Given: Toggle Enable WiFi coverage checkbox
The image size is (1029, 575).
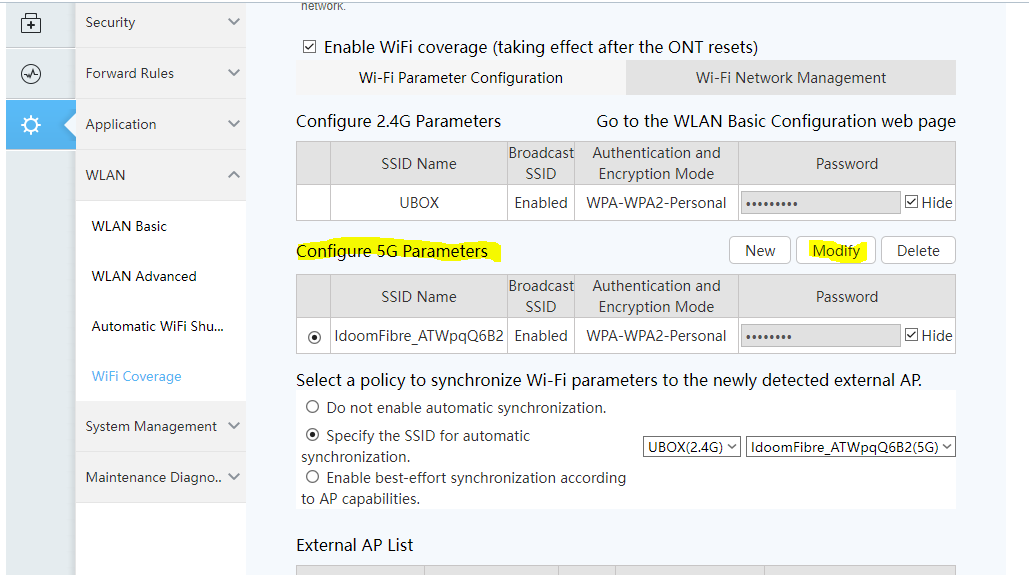Looking at the screenshot, I should tap(309, 47).
